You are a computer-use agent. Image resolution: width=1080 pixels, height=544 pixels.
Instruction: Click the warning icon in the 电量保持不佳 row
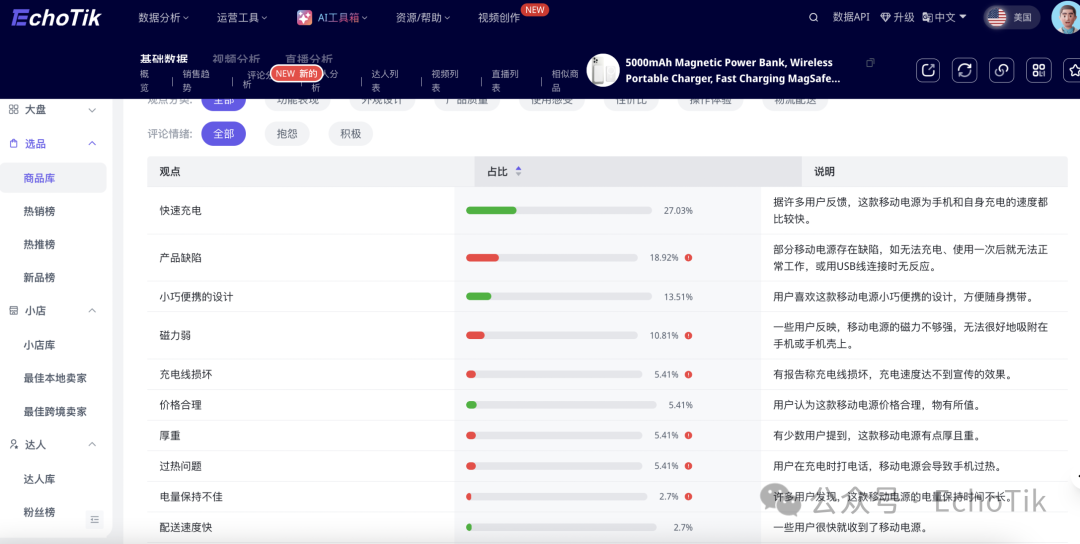(688, 496)
